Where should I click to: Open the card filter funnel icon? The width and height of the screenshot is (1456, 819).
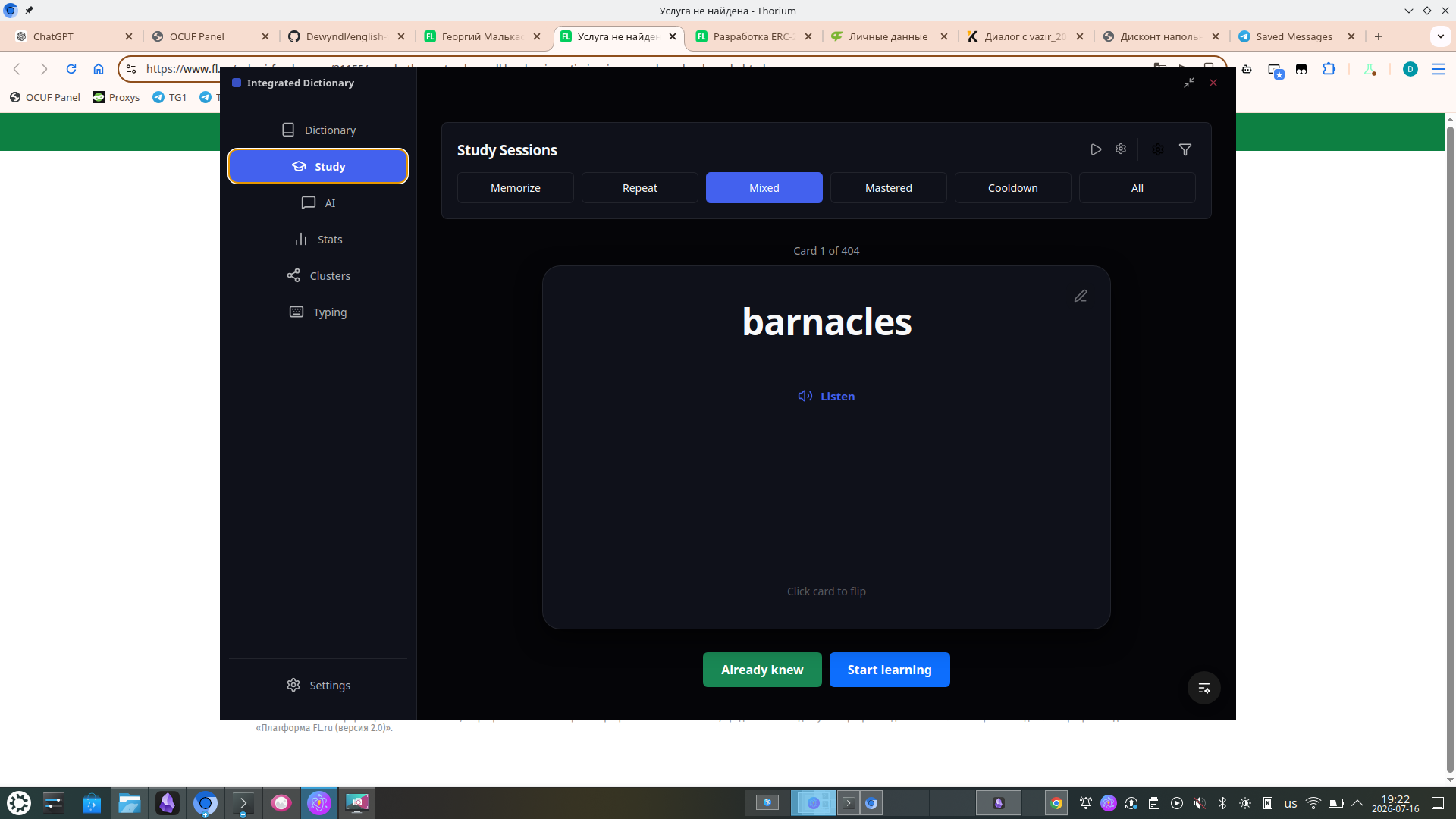tap(1185, 149)
